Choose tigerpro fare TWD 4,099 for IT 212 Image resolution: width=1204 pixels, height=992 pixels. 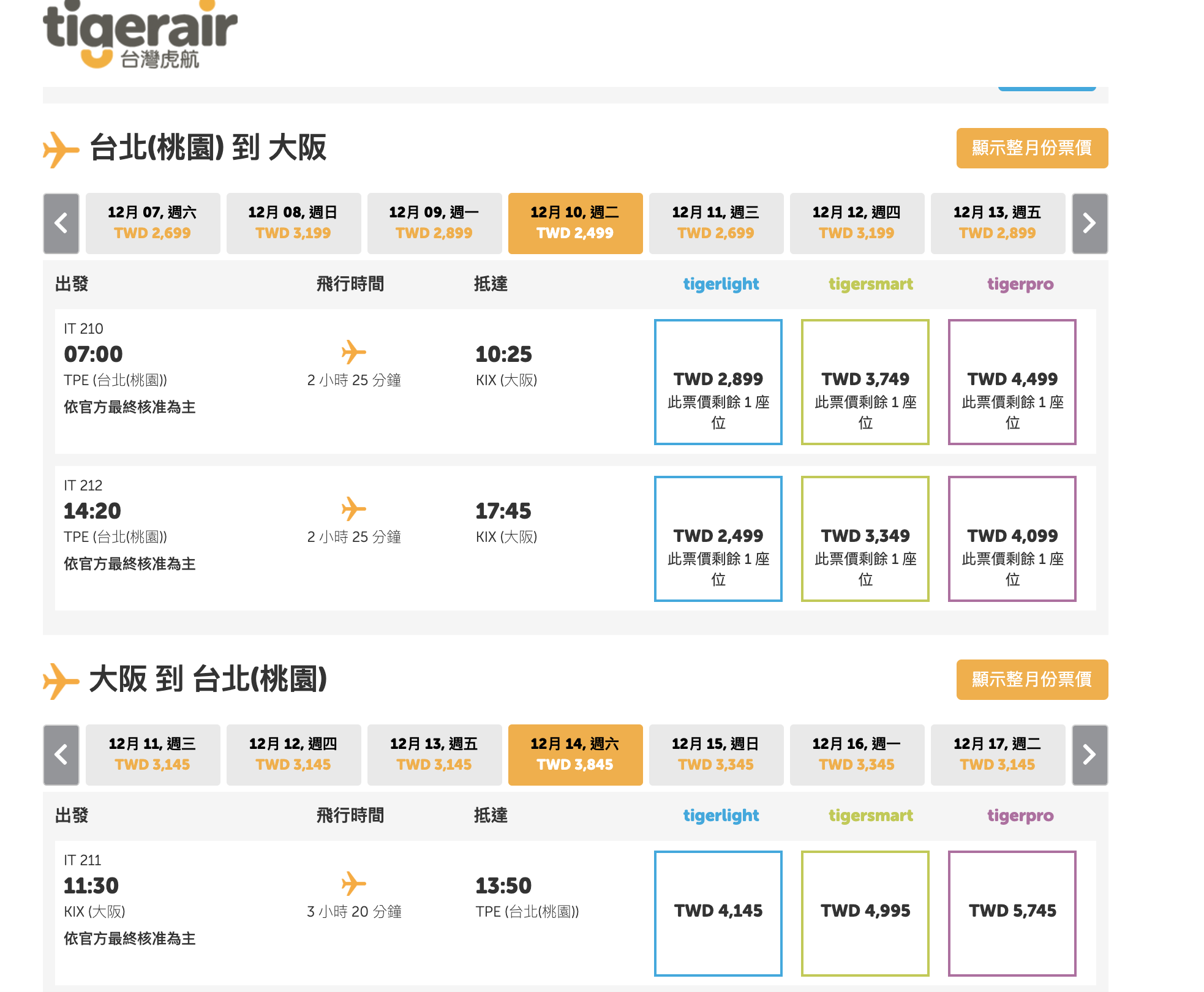click(x=1012, y=539)
